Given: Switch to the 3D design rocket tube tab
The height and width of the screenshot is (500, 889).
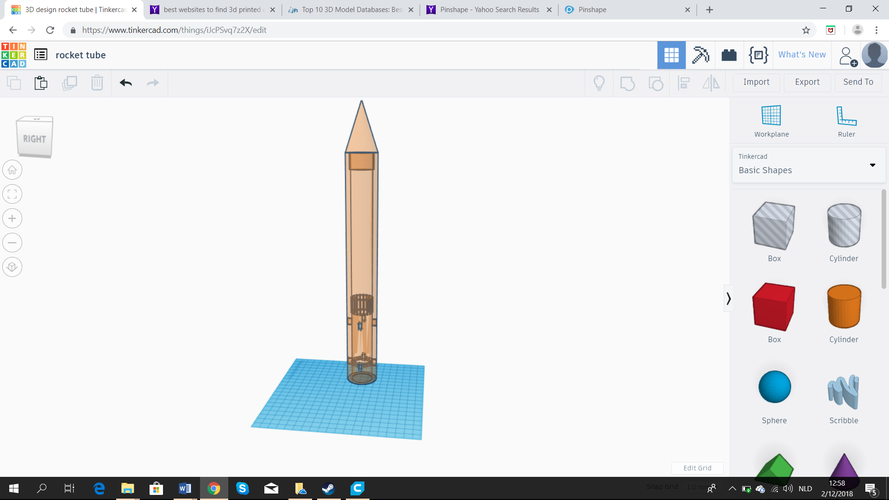Looking at the screenshot, I should point(74,10).
